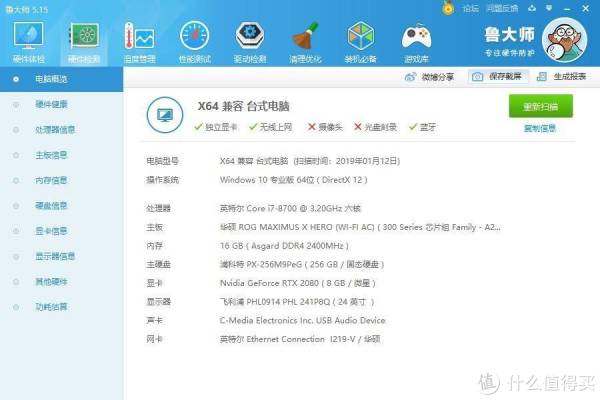Click the 摄像头 cross indicator
Screen dimensions: 600x400
point(325,127)
